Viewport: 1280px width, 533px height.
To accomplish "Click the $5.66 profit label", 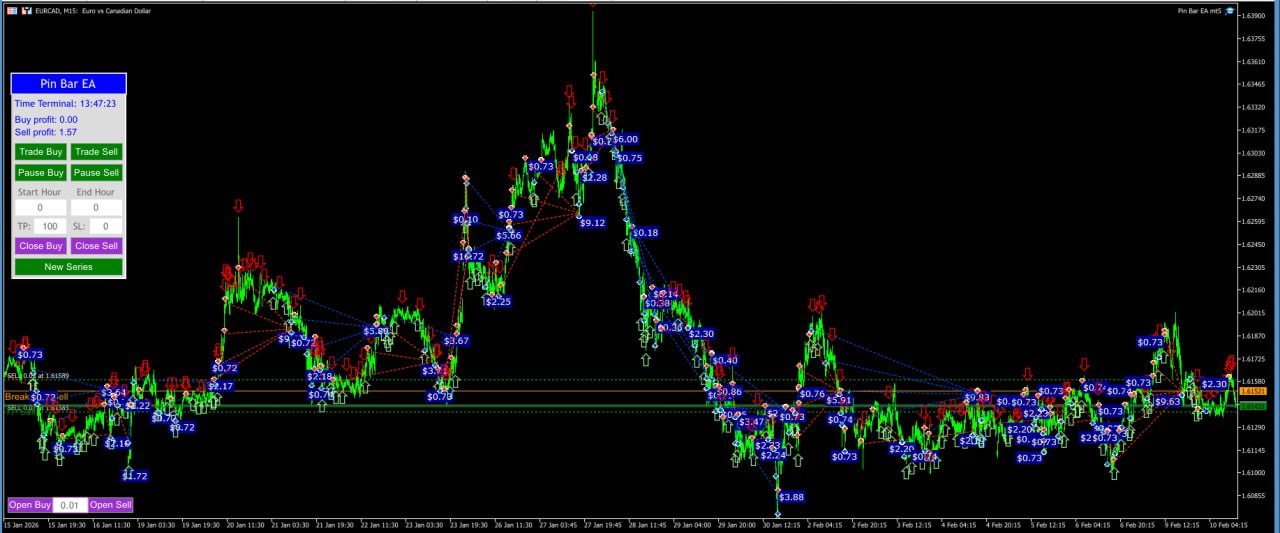I will pos(508,236).
